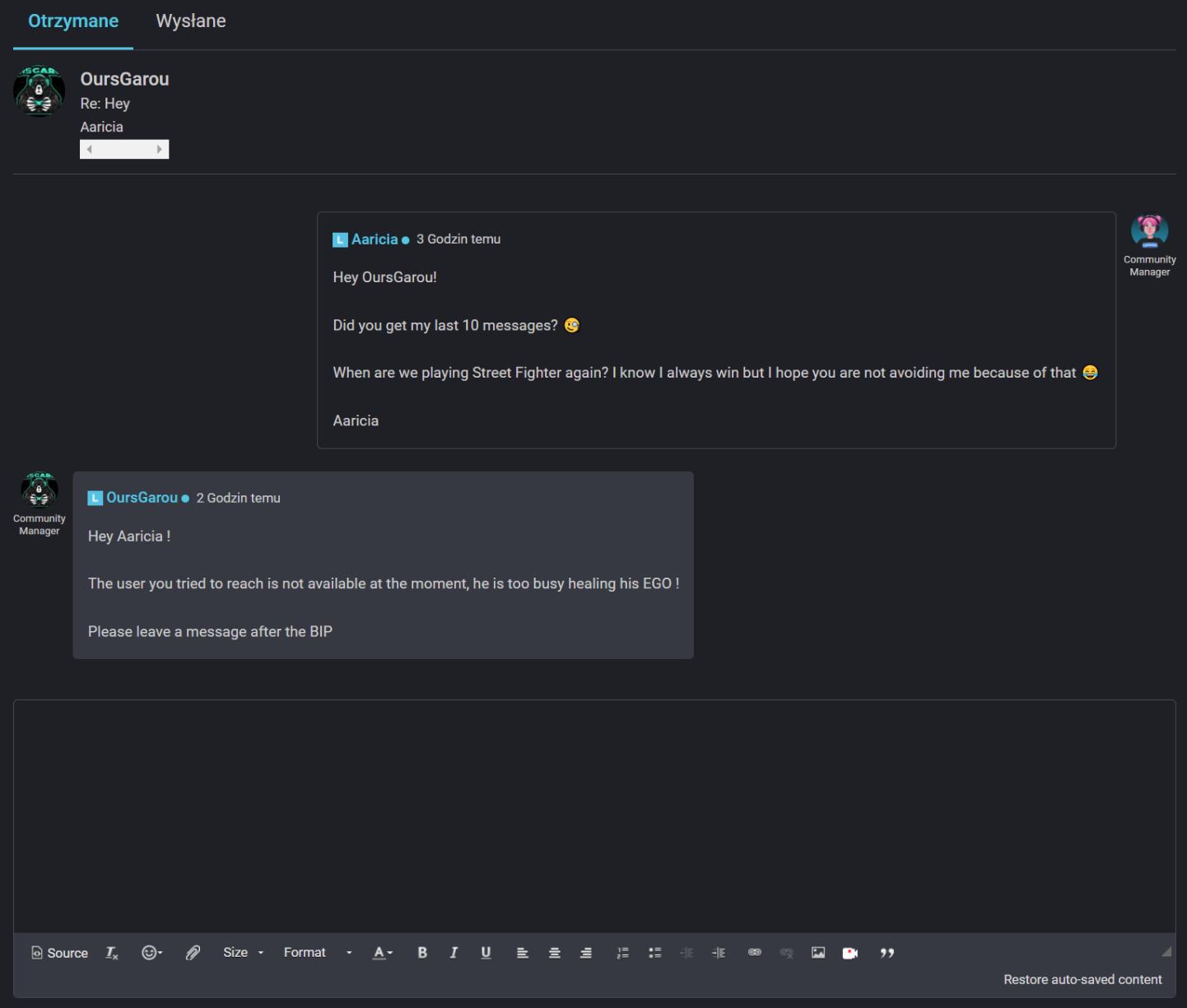Toggle bold formatting

coord(422,952)
